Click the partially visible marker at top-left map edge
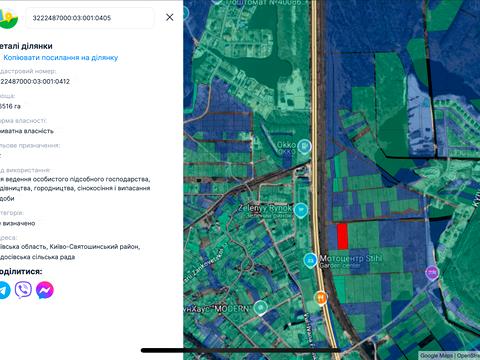The image size is (480, 360). (x=185, y=13)
